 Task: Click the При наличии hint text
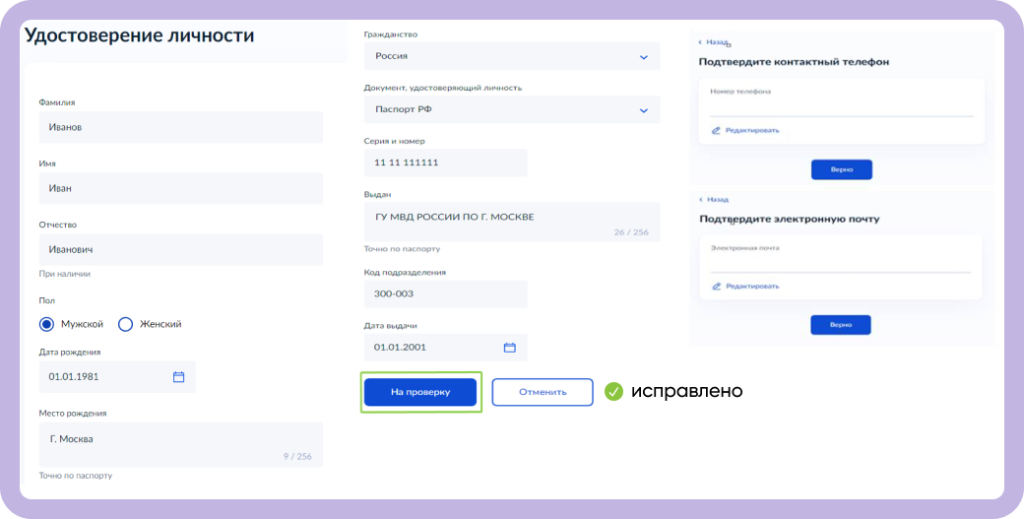(x=65, y=274)
